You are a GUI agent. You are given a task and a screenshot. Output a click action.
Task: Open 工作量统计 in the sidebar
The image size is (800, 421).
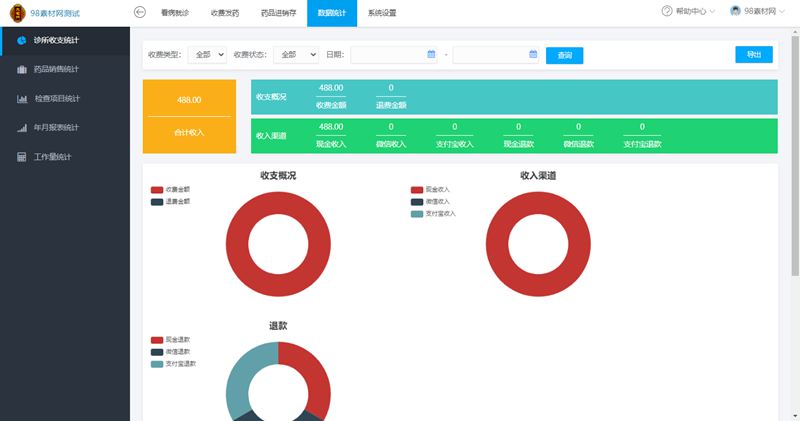point(52,157)
